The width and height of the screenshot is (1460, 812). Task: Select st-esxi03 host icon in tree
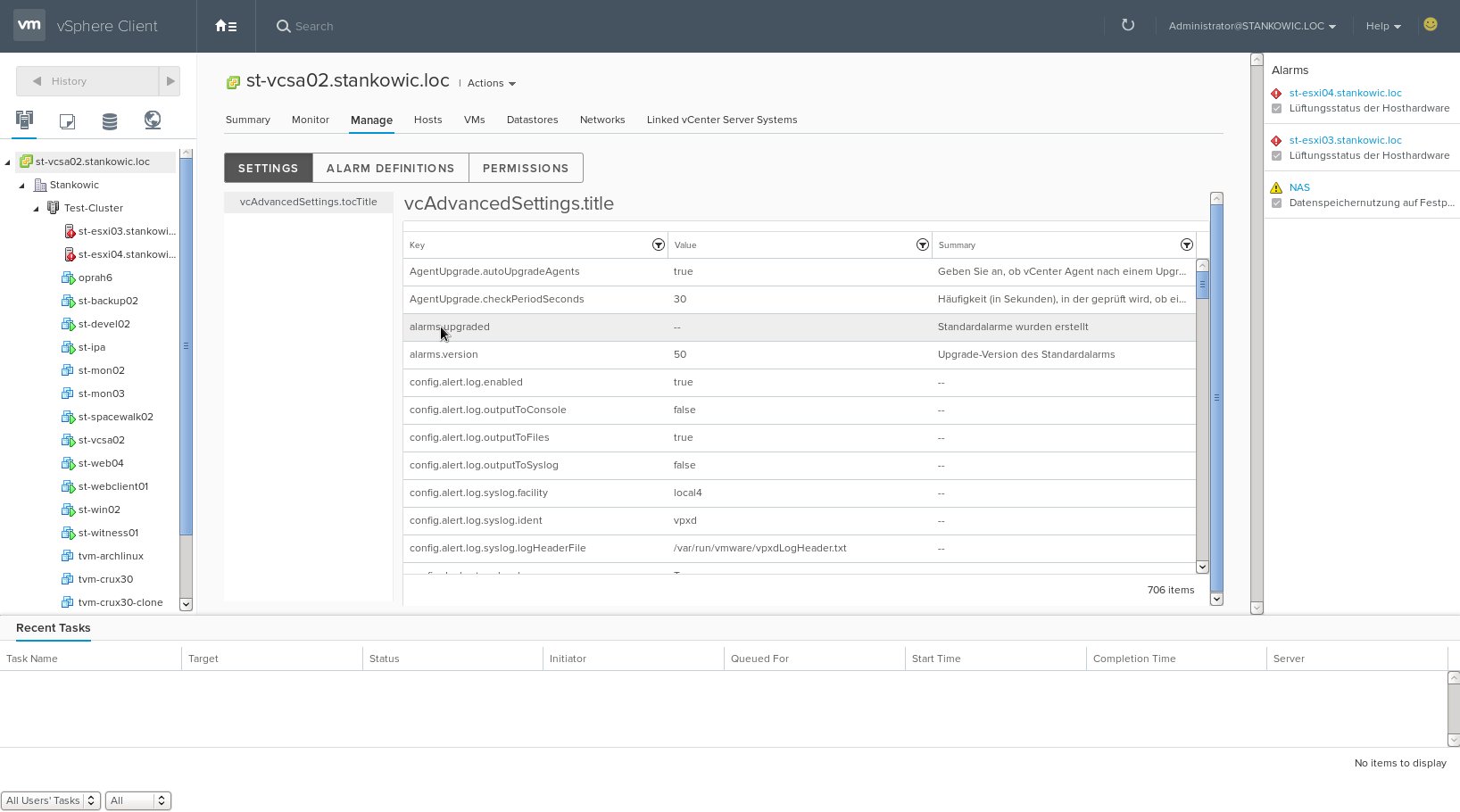tap(69, 231)
